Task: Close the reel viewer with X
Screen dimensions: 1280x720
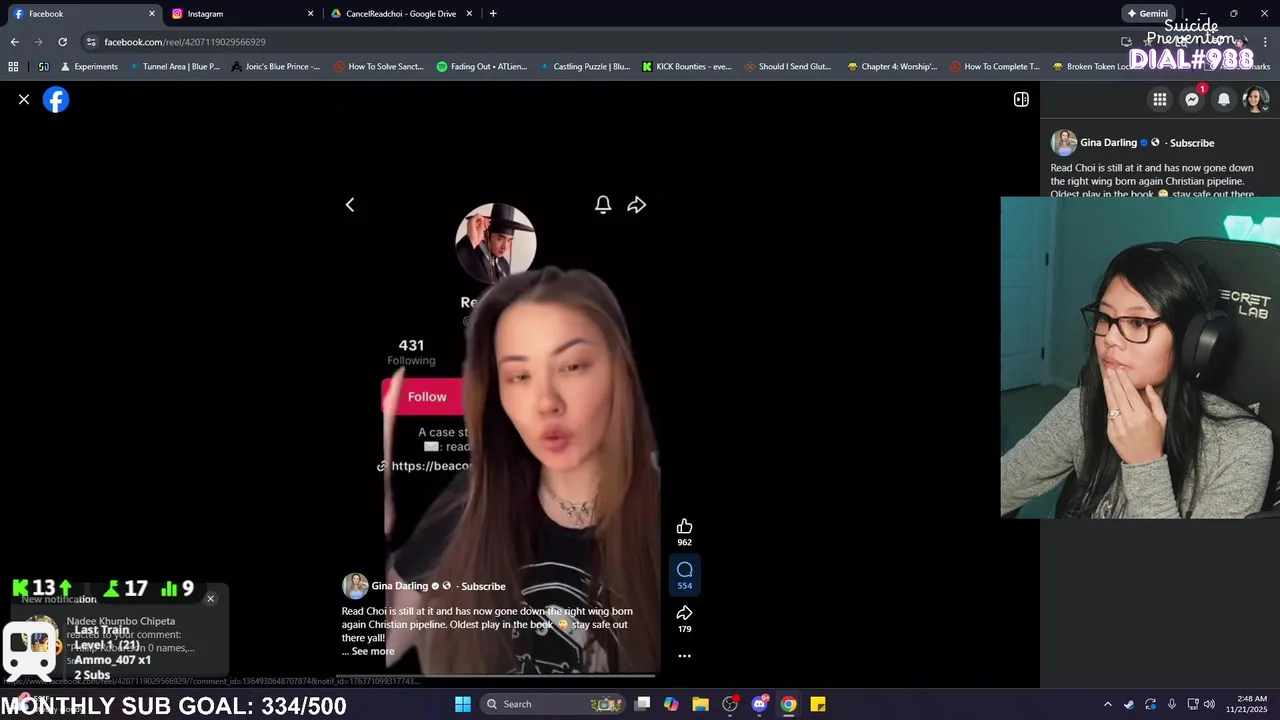Action: (x=24, y=99)
